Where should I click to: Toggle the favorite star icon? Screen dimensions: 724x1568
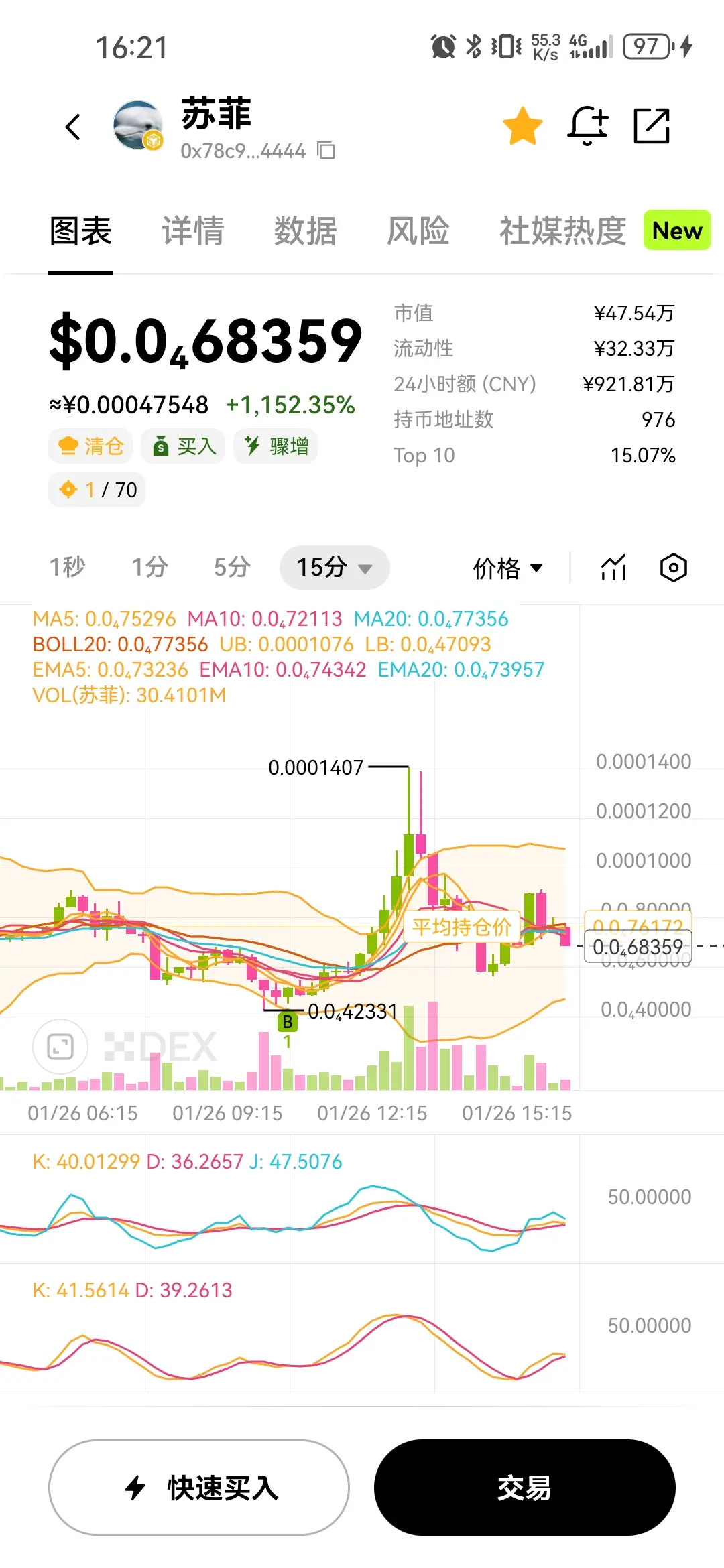[522, 125]
